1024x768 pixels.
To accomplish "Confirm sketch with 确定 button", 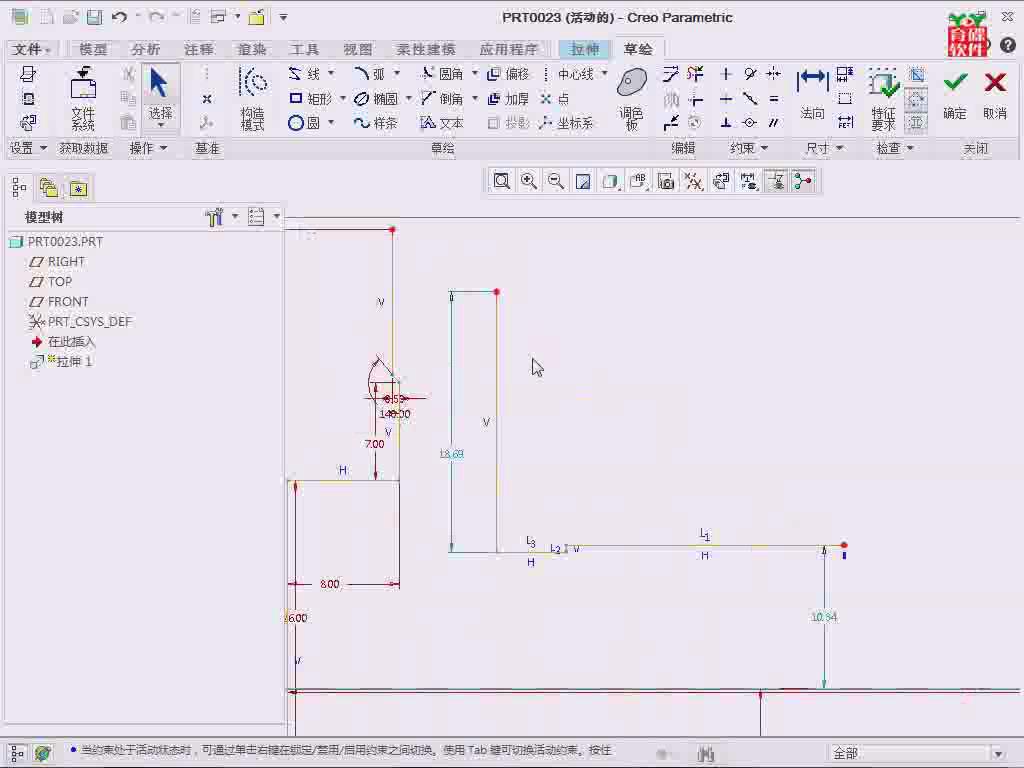I will 955,95.
